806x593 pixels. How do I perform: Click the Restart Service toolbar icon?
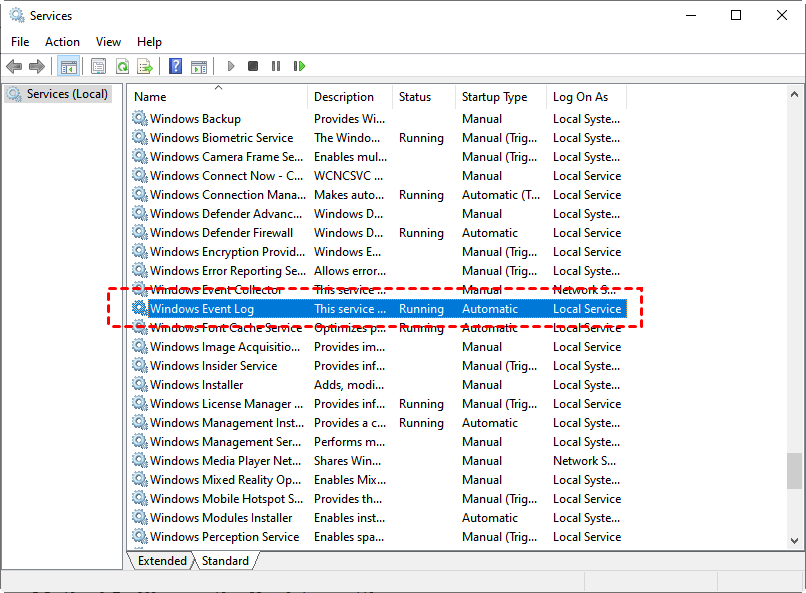pyautogui.click(x=299, y=66)
